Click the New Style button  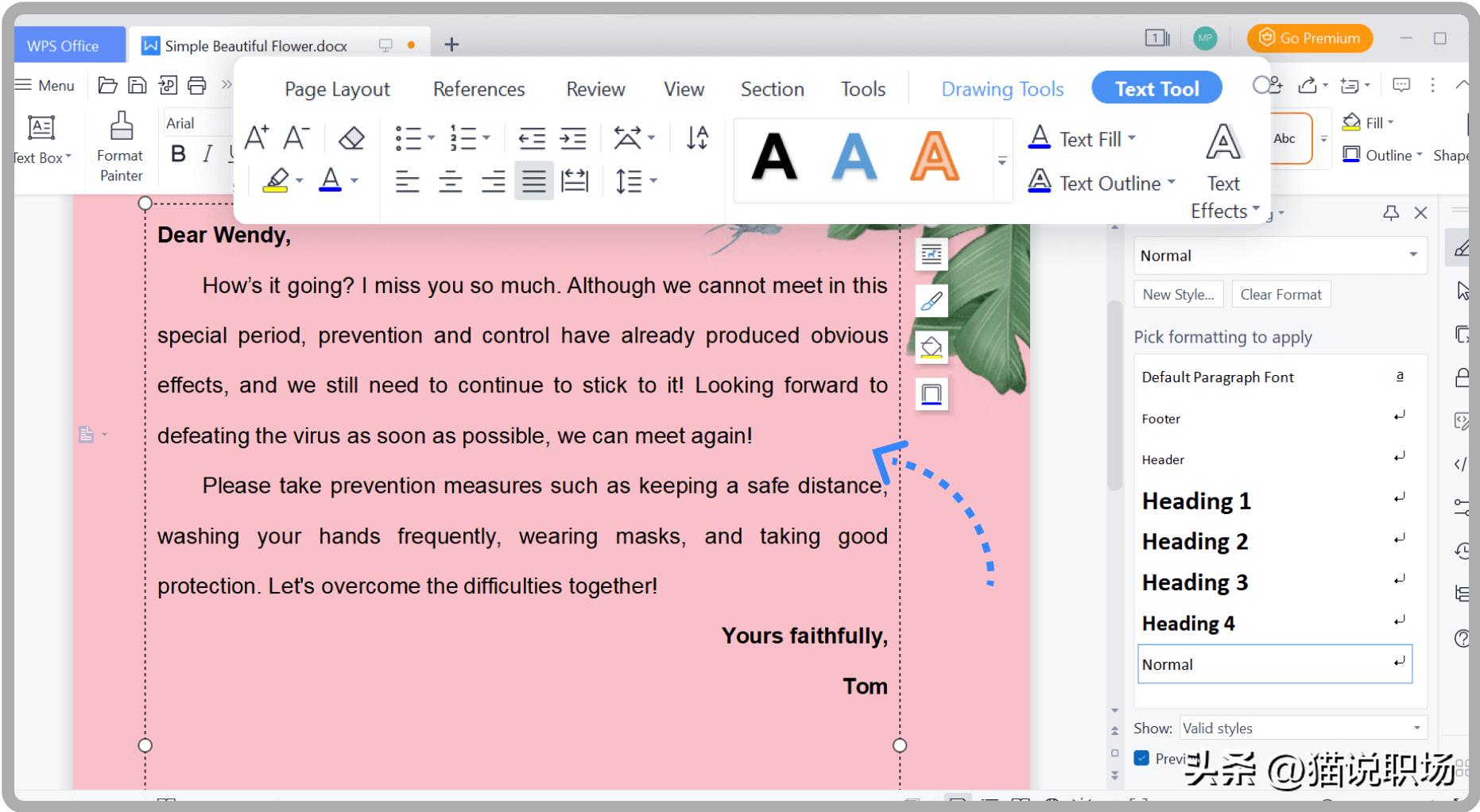[1177, 295]
